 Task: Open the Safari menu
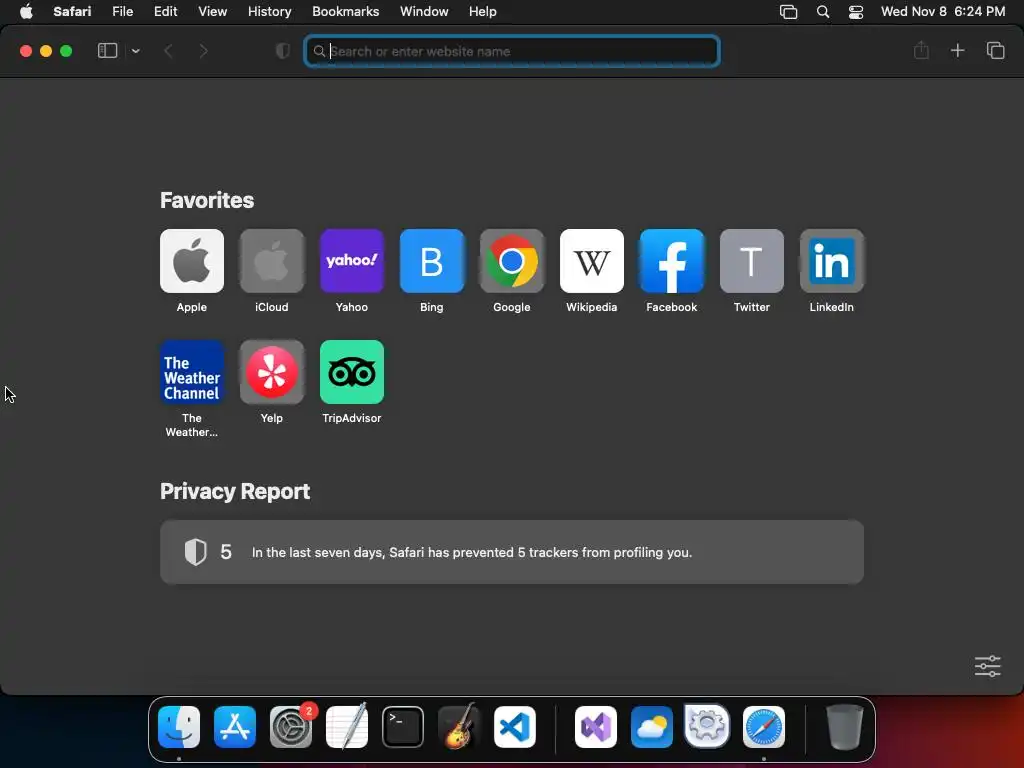[72, 12]
